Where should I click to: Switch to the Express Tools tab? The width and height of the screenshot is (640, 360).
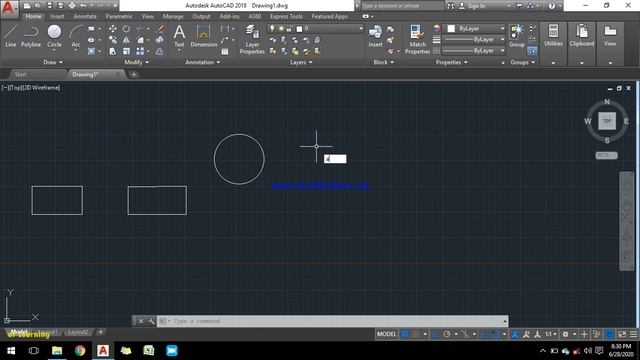point(286,16)
